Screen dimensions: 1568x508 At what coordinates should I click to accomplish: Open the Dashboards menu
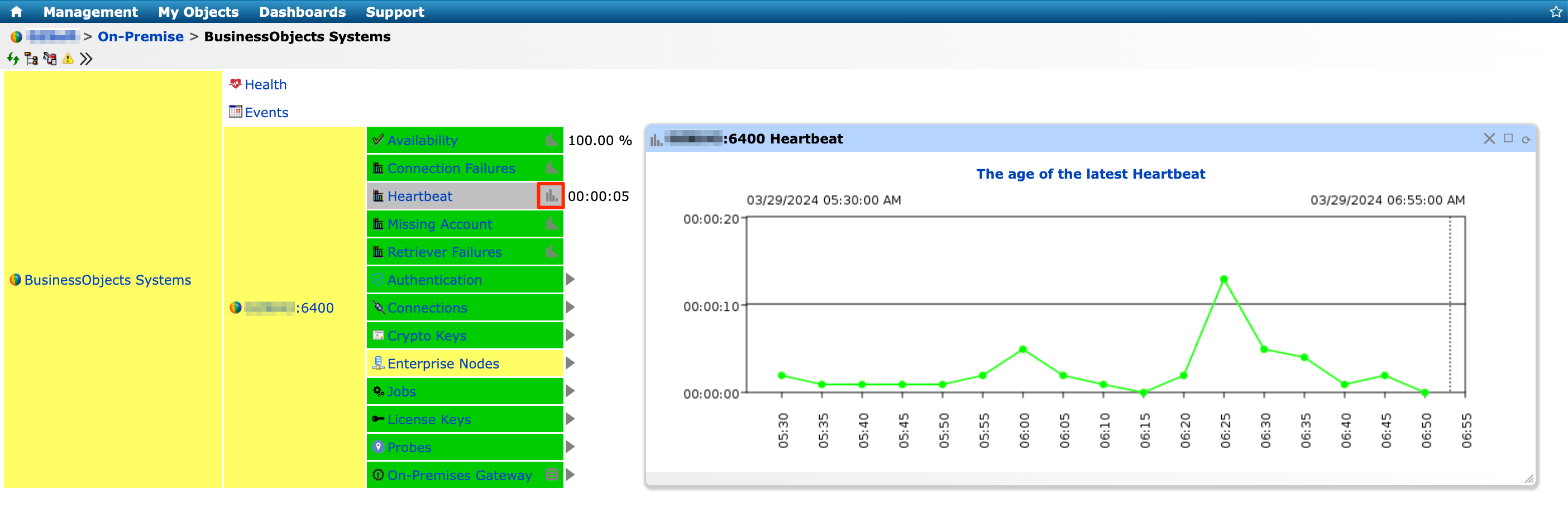[x=302, y=12]
